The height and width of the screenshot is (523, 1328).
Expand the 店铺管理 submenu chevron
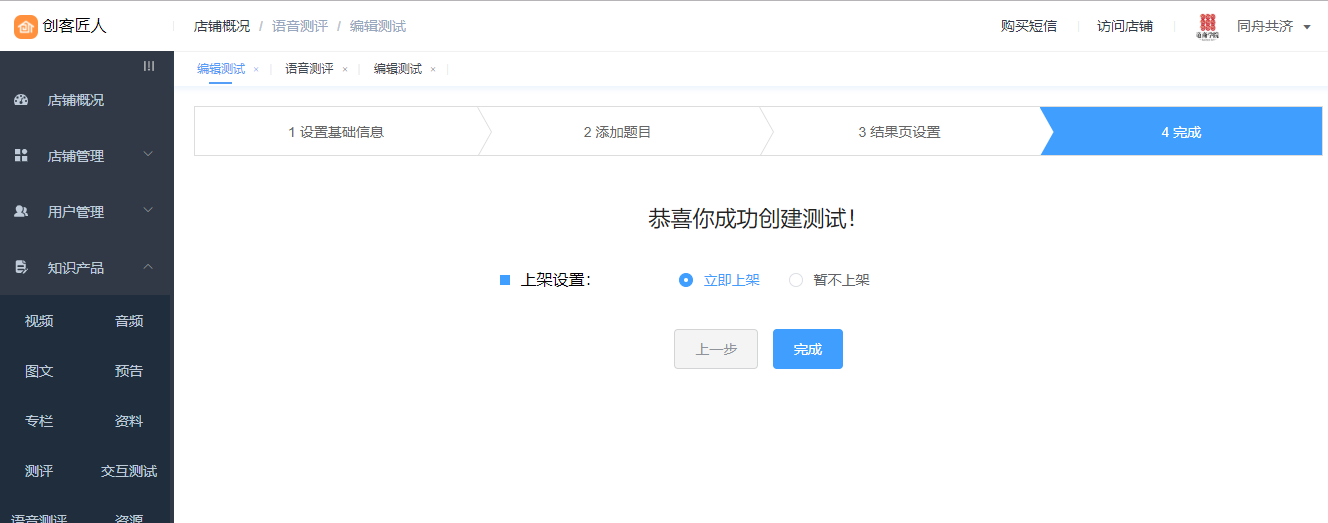click(148, 155)
